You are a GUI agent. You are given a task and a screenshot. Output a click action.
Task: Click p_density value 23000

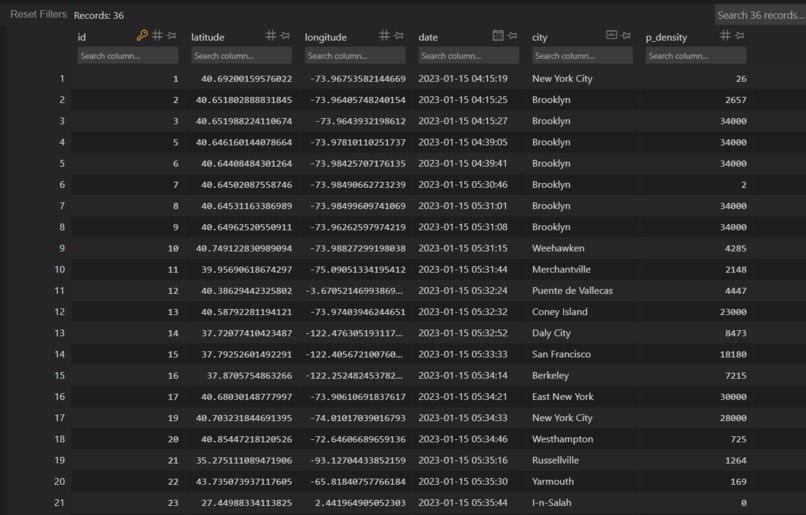point(734,312)
